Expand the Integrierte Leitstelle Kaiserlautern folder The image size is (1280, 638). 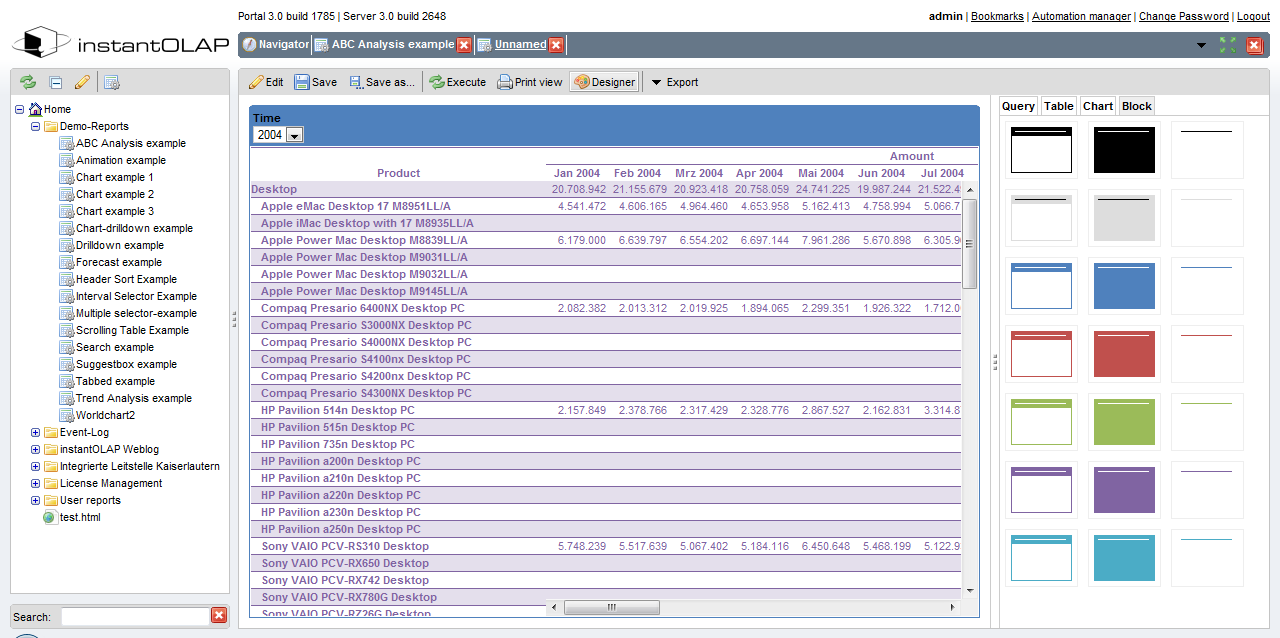[36, 466]
